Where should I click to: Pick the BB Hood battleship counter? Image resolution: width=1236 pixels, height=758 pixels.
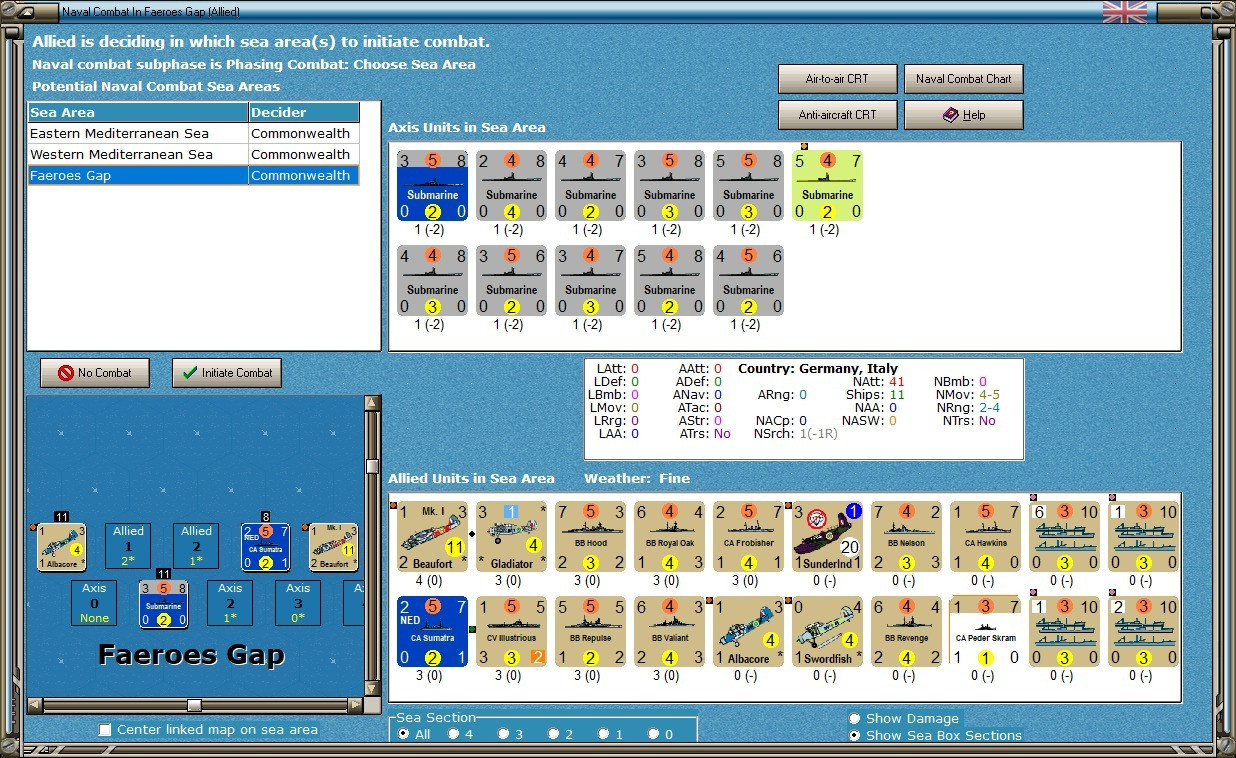(x=590, y=536)
